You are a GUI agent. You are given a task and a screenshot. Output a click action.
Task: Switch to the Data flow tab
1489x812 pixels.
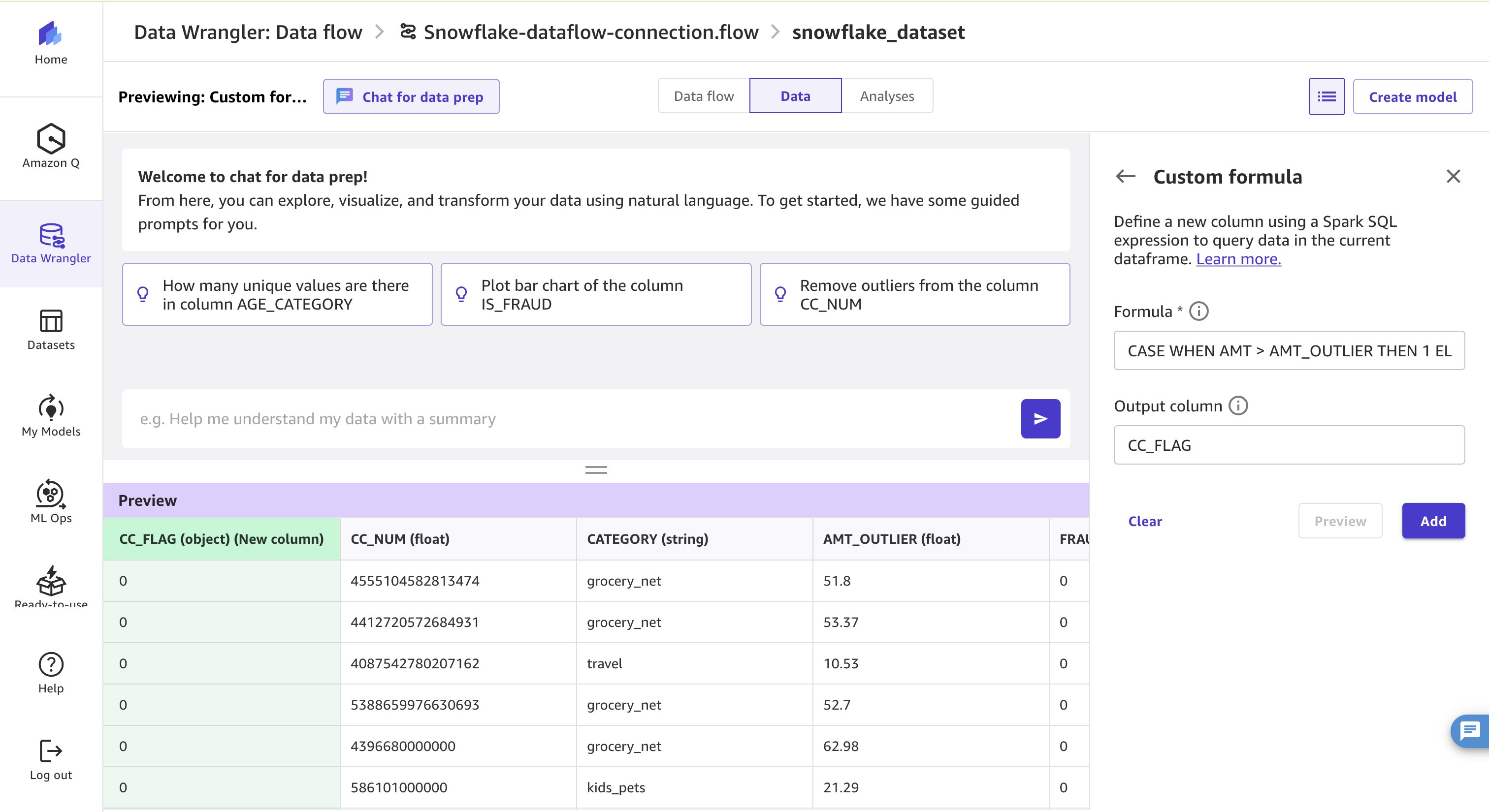pyautogui.click(x=704, y=96)
